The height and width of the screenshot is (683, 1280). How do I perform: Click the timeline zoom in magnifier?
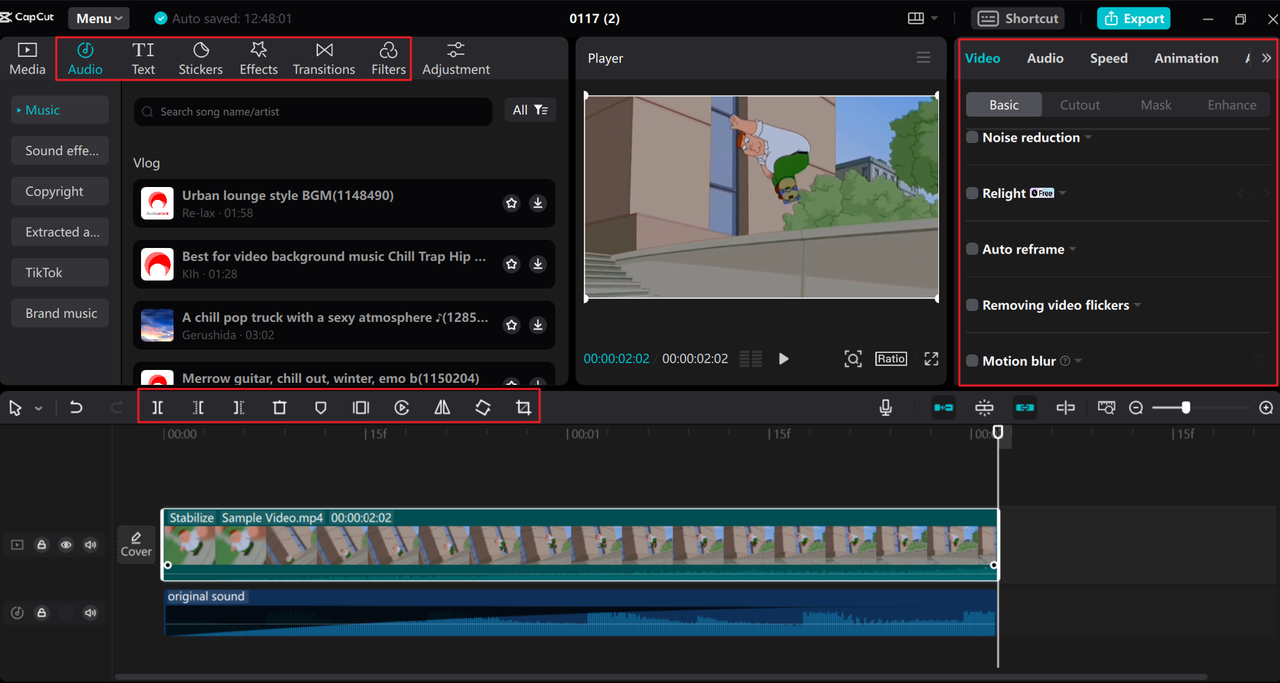coord(1266,408)
